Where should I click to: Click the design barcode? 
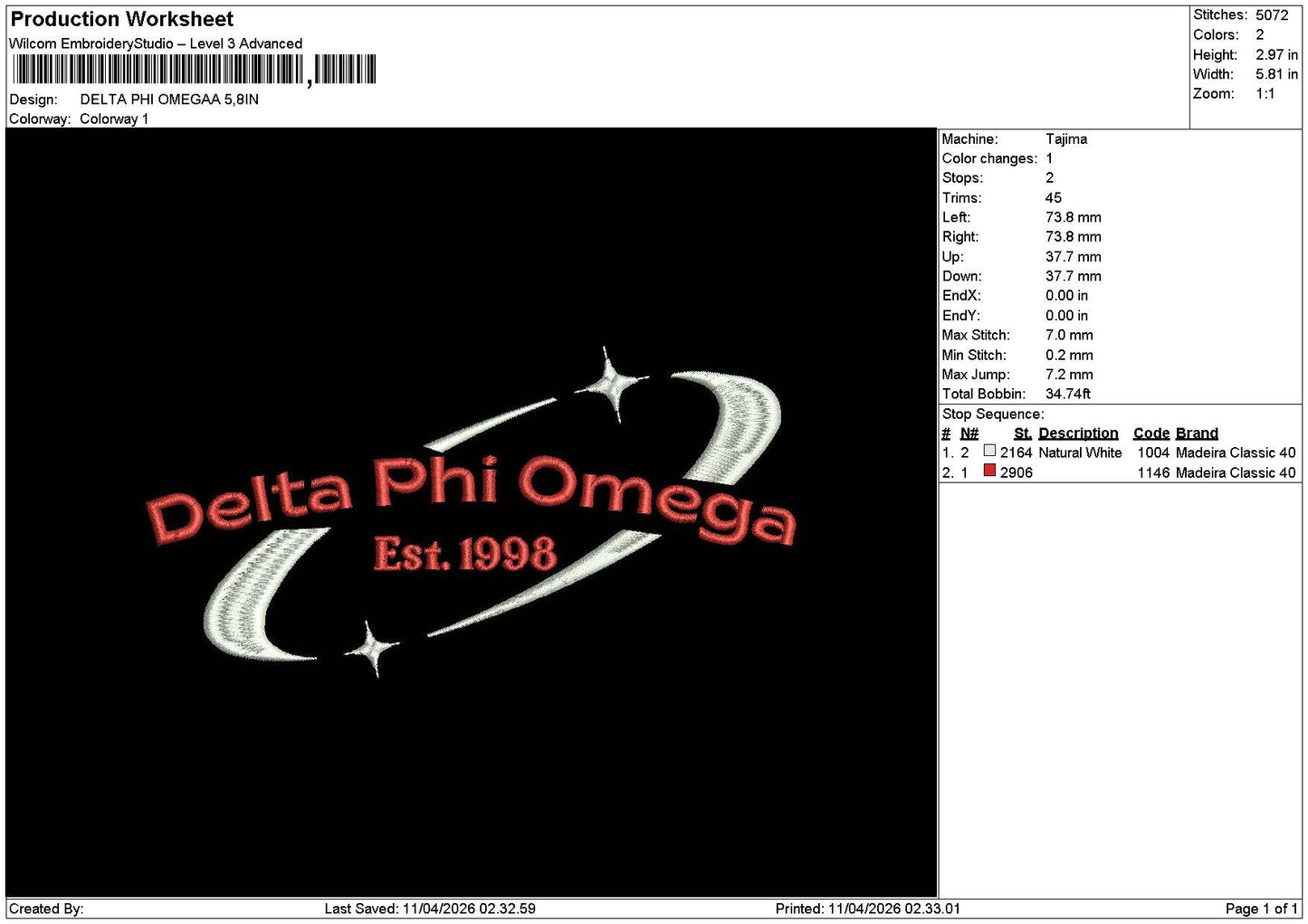click(x=194, y=70)
